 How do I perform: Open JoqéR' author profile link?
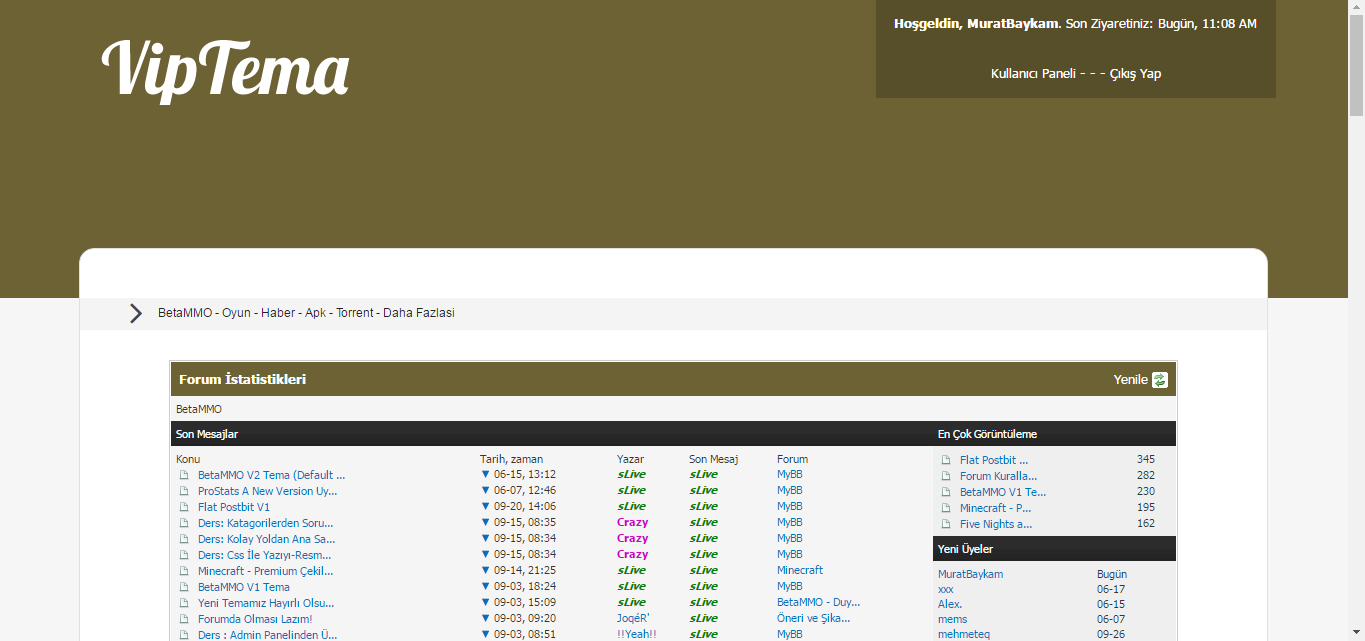click(633, 618)
